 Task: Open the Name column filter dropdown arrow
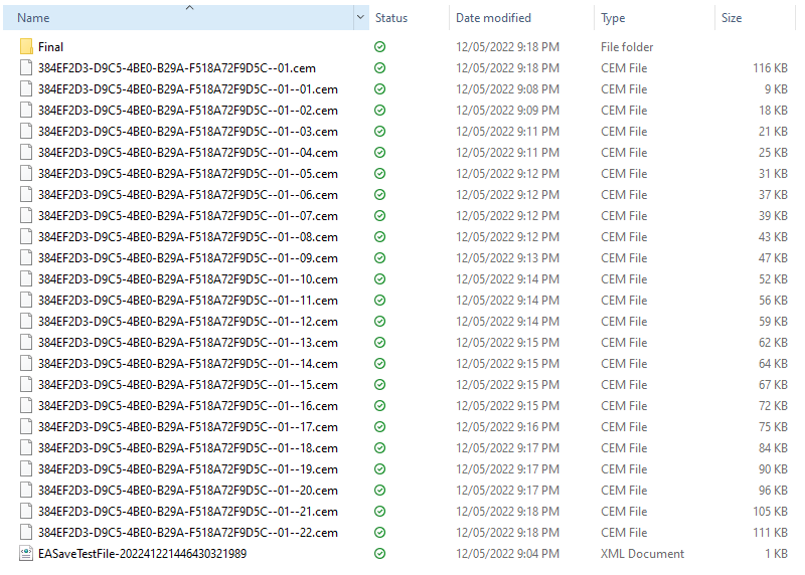[360, 18]
